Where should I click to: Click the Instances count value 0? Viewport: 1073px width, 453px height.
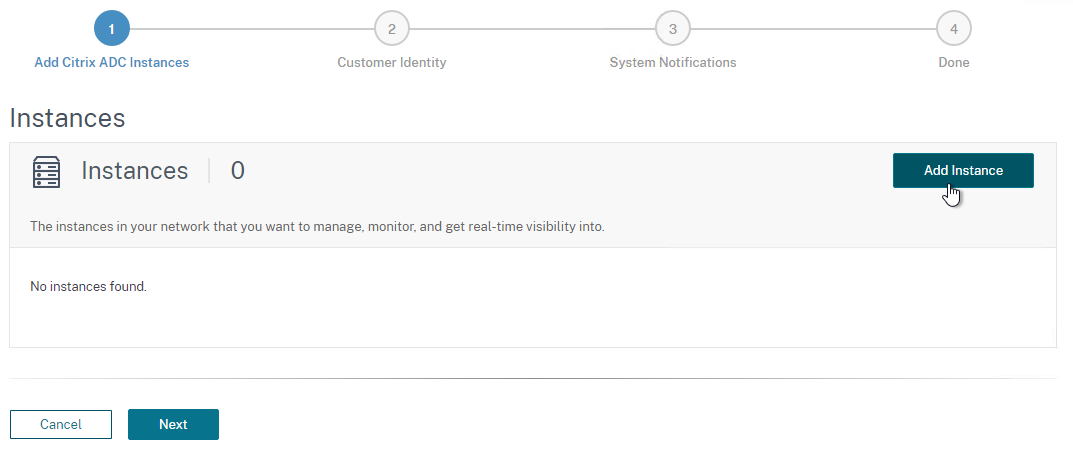pyautogui.click(x=237, y=170)
